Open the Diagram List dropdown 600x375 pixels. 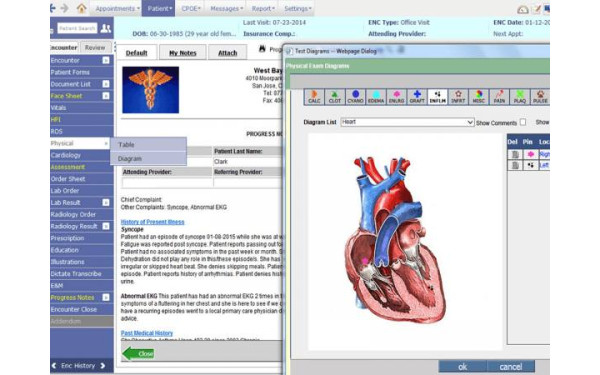[407, 122]
